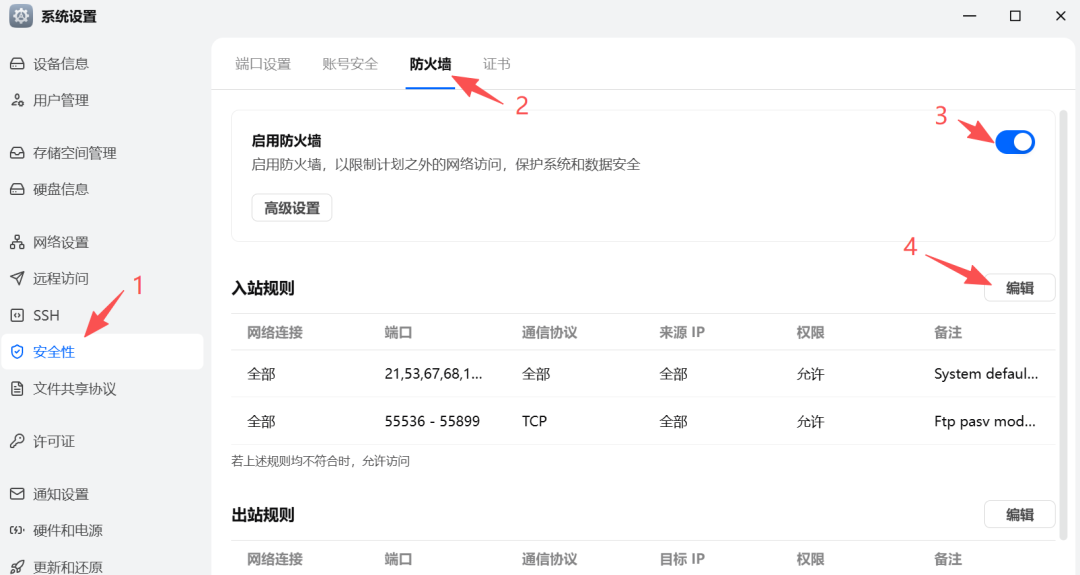The image size is (1080, 575).
Task: Click 允许 permission in TCP row
Action: click(810, 421)
